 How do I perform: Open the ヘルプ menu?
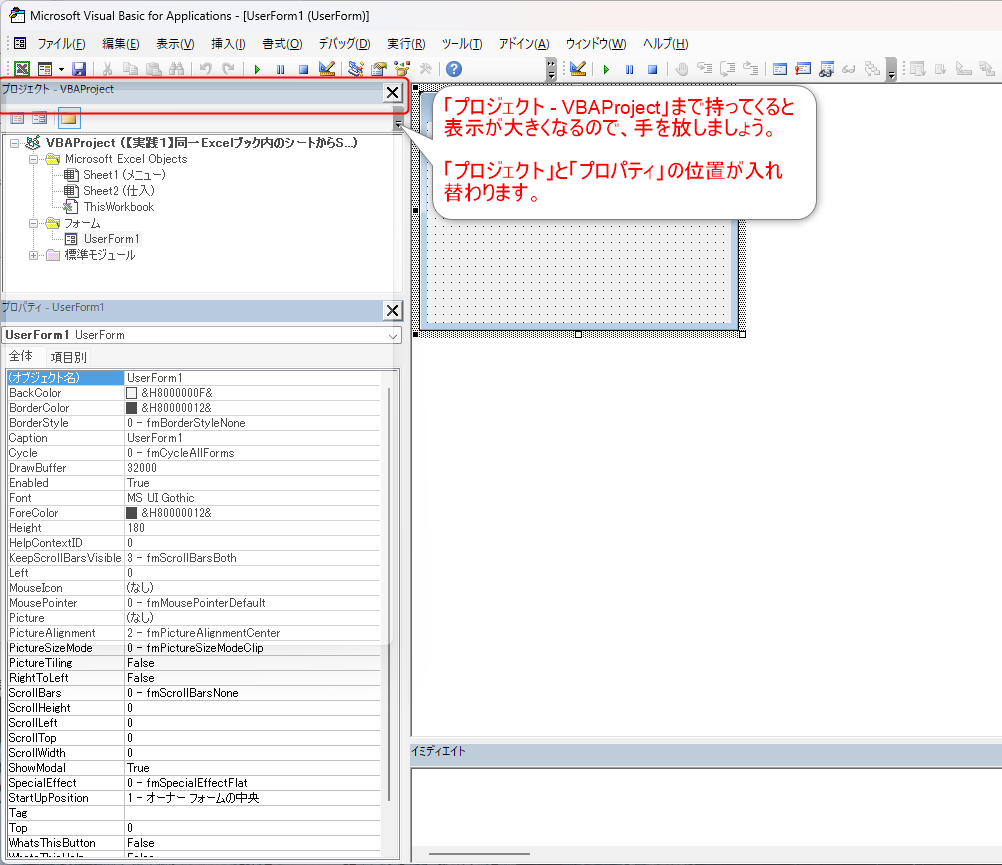point(665,43)
